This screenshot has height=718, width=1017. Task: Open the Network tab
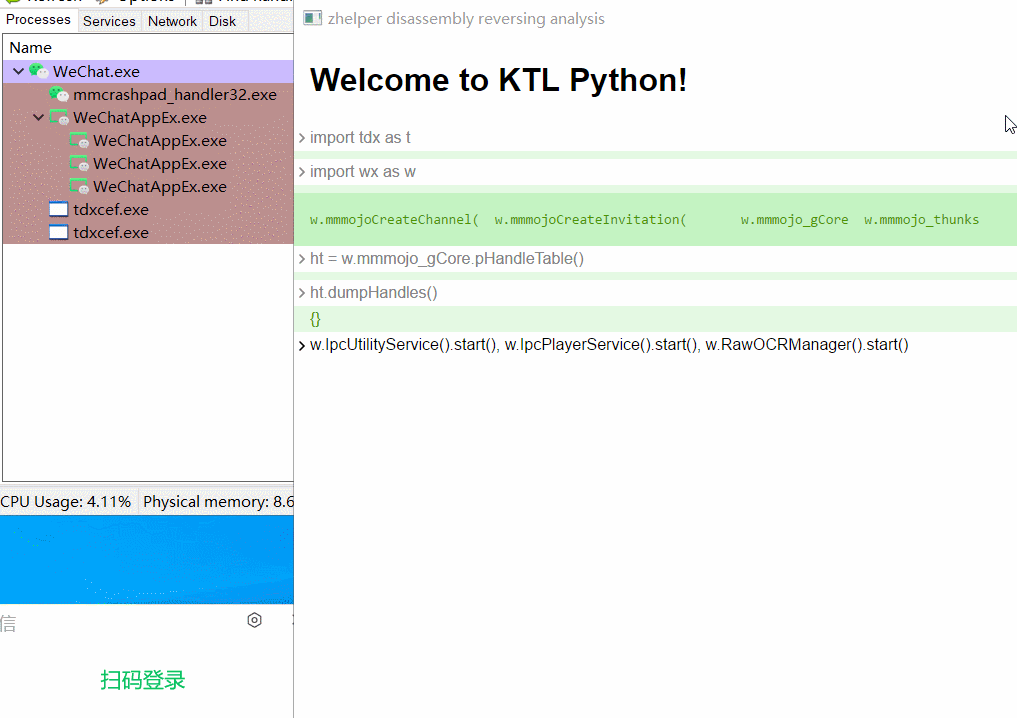[x=172, y=21]
